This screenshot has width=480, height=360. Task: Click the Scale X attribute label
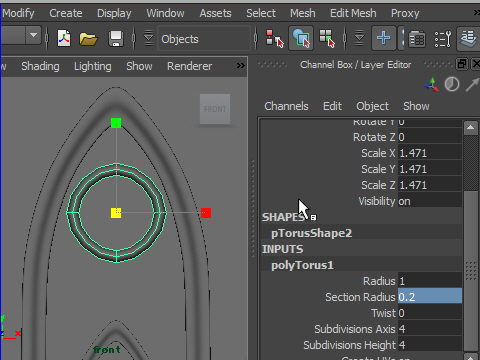click(378, 153)
